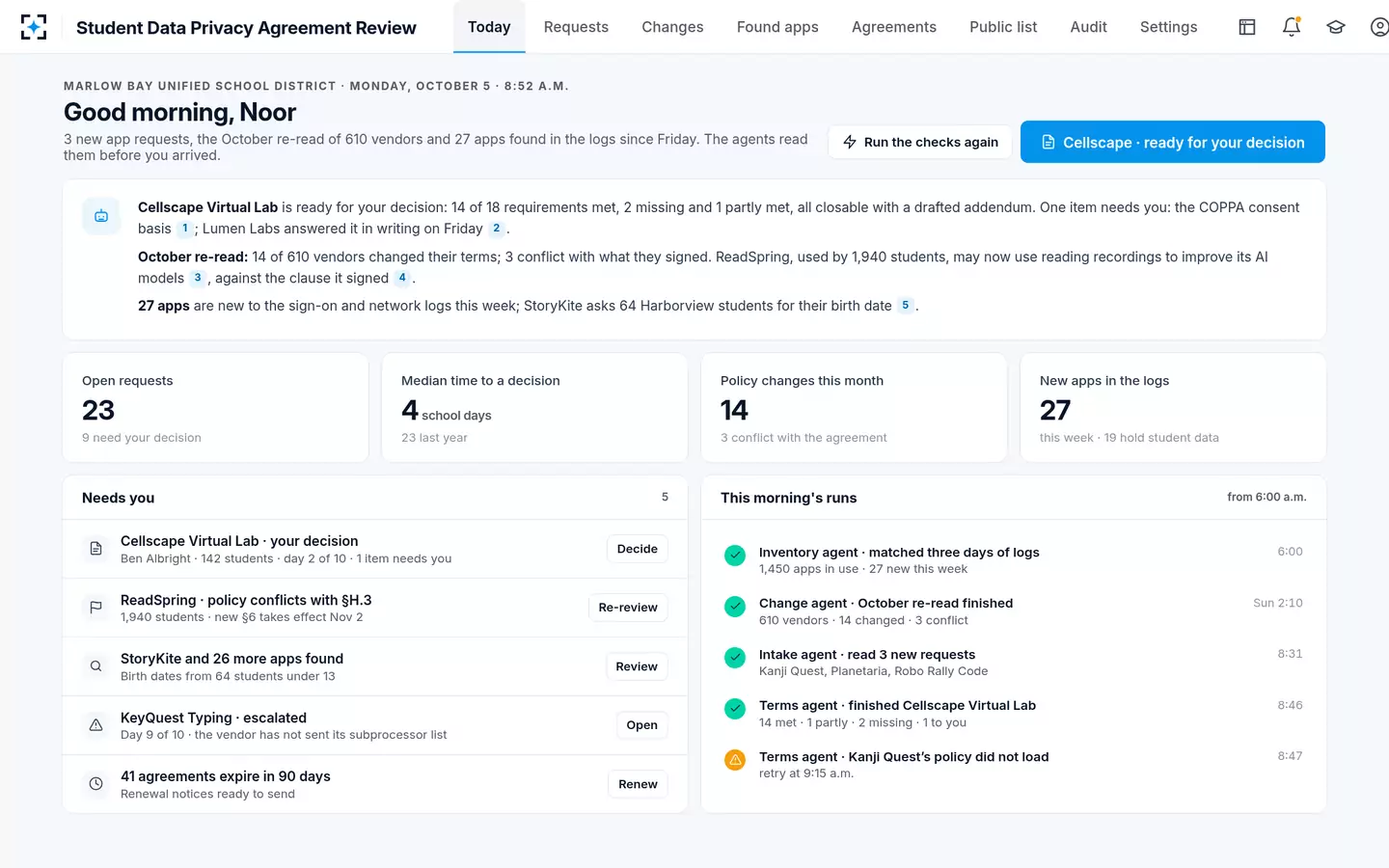Open the user account icon
1389x868 pixels.
[x=1379, y=27]
